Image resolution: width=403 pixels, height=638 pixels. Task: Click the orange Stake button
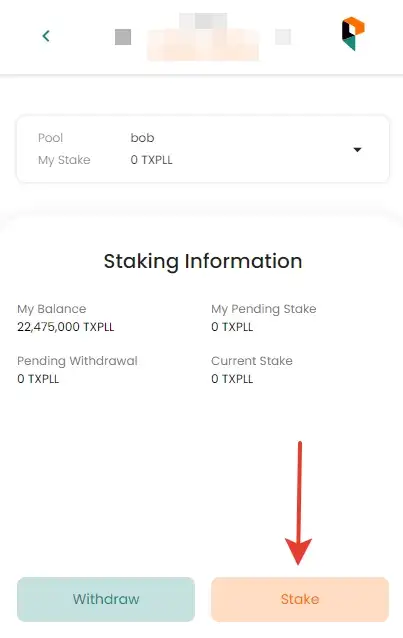(300, 599)
